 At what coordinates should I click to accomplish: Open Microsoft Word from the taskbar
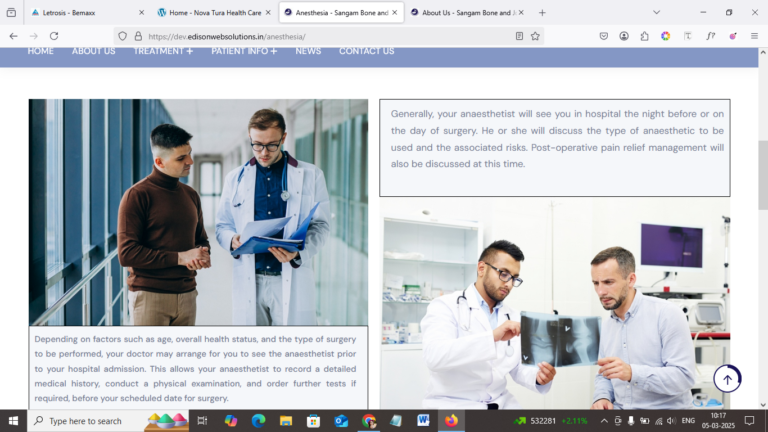click(423, 421)
